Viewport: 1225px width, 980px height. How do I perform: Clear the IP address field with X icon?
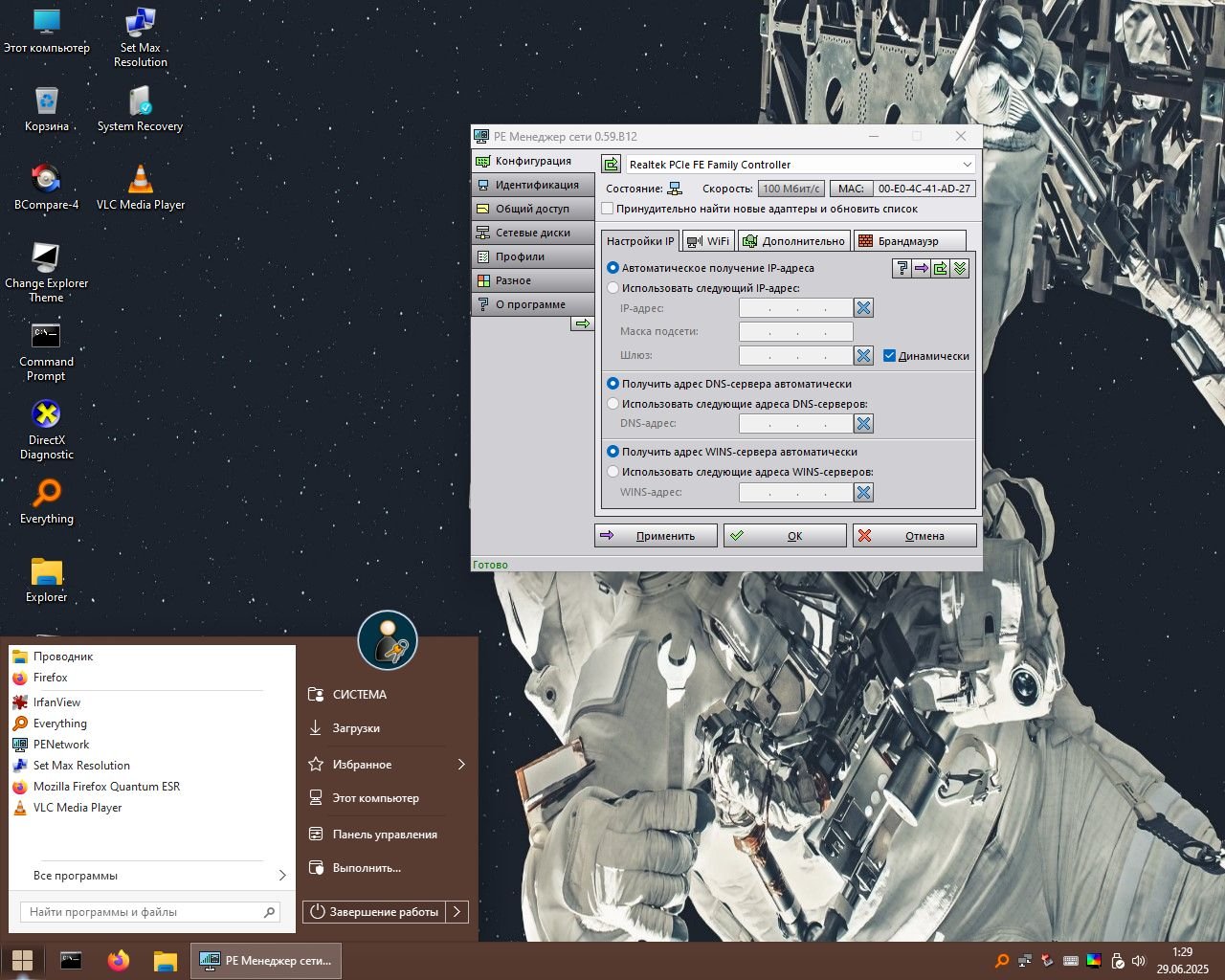tap(863, 308)
